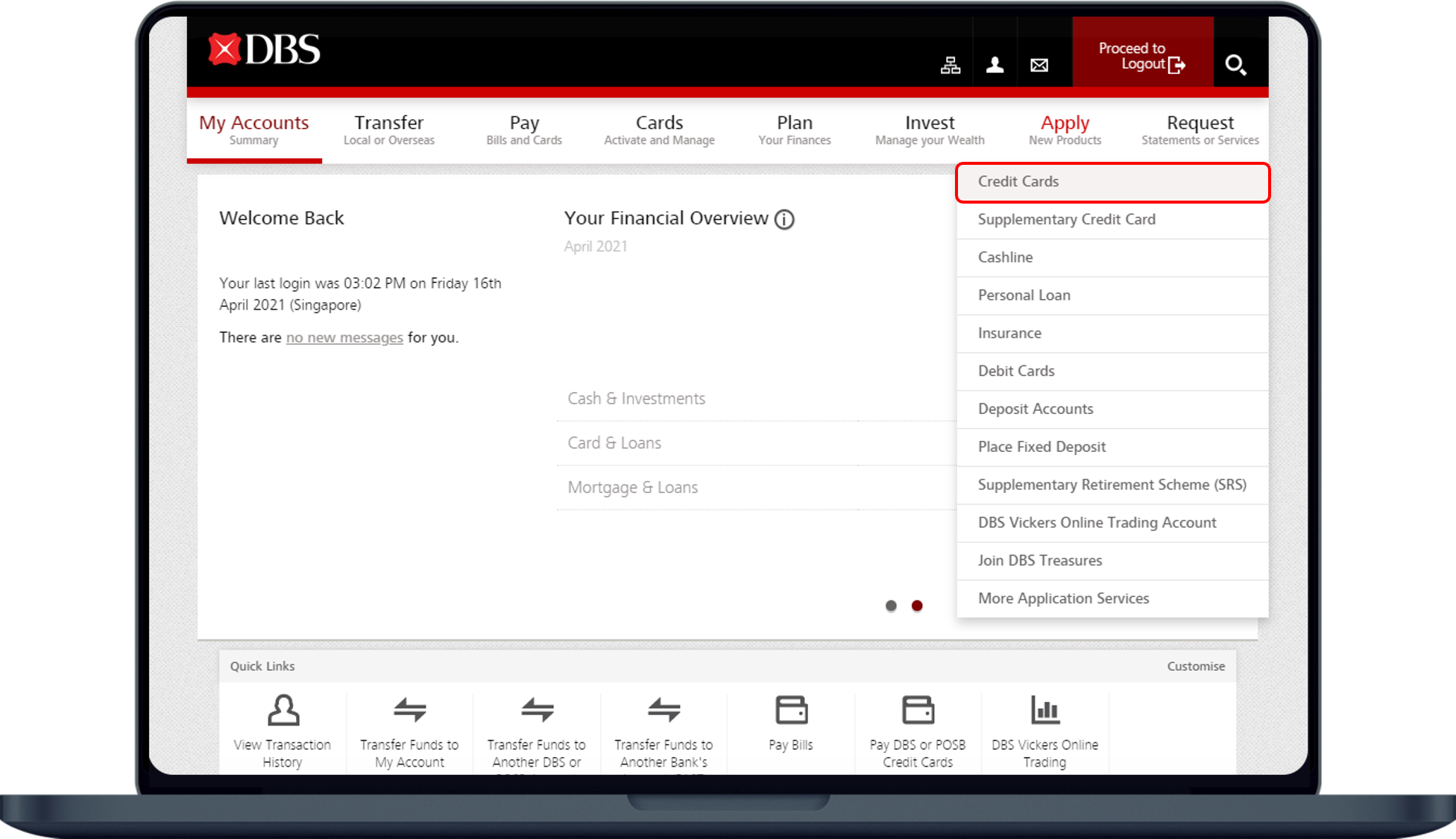The width and height of the screenshot is (1456, 839).
Task: Click More Application Services option
Action: [1062, 598]
